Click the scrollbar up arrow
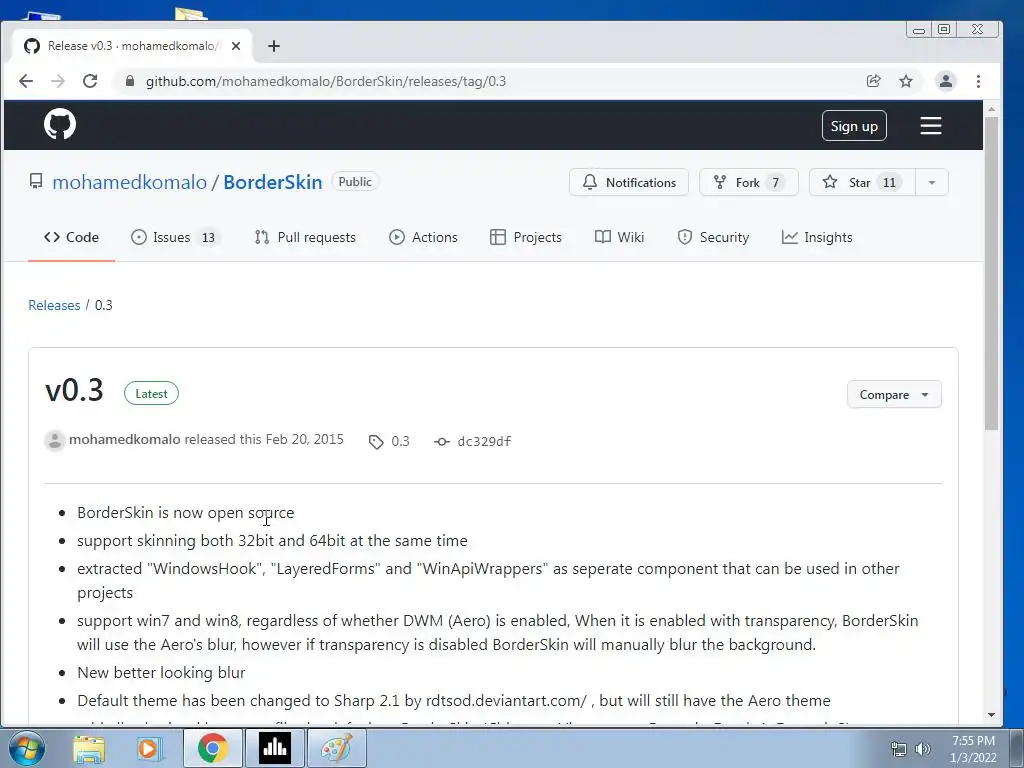The height and width of the screenshot is (768, 1024). coord(991,108)
